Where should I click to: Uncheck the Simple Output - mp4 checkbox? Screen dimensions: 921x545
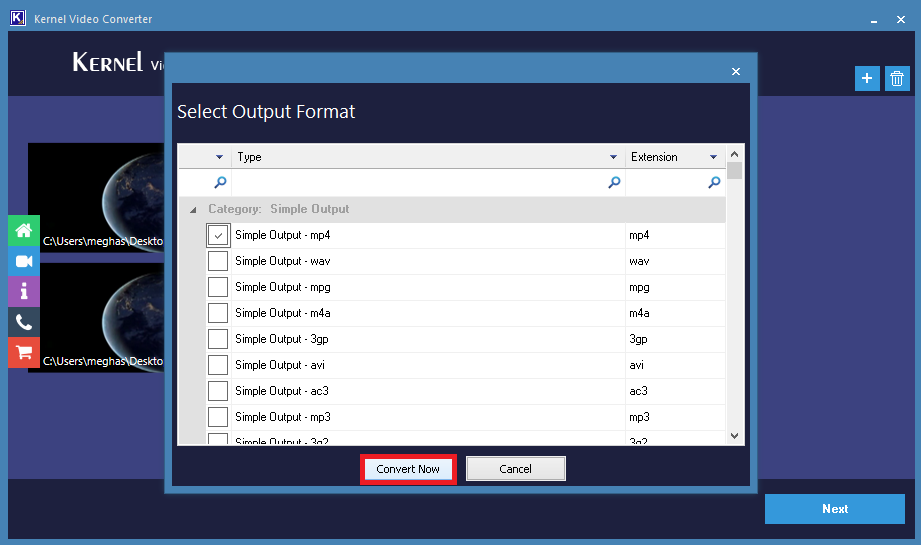pos(218,235)
